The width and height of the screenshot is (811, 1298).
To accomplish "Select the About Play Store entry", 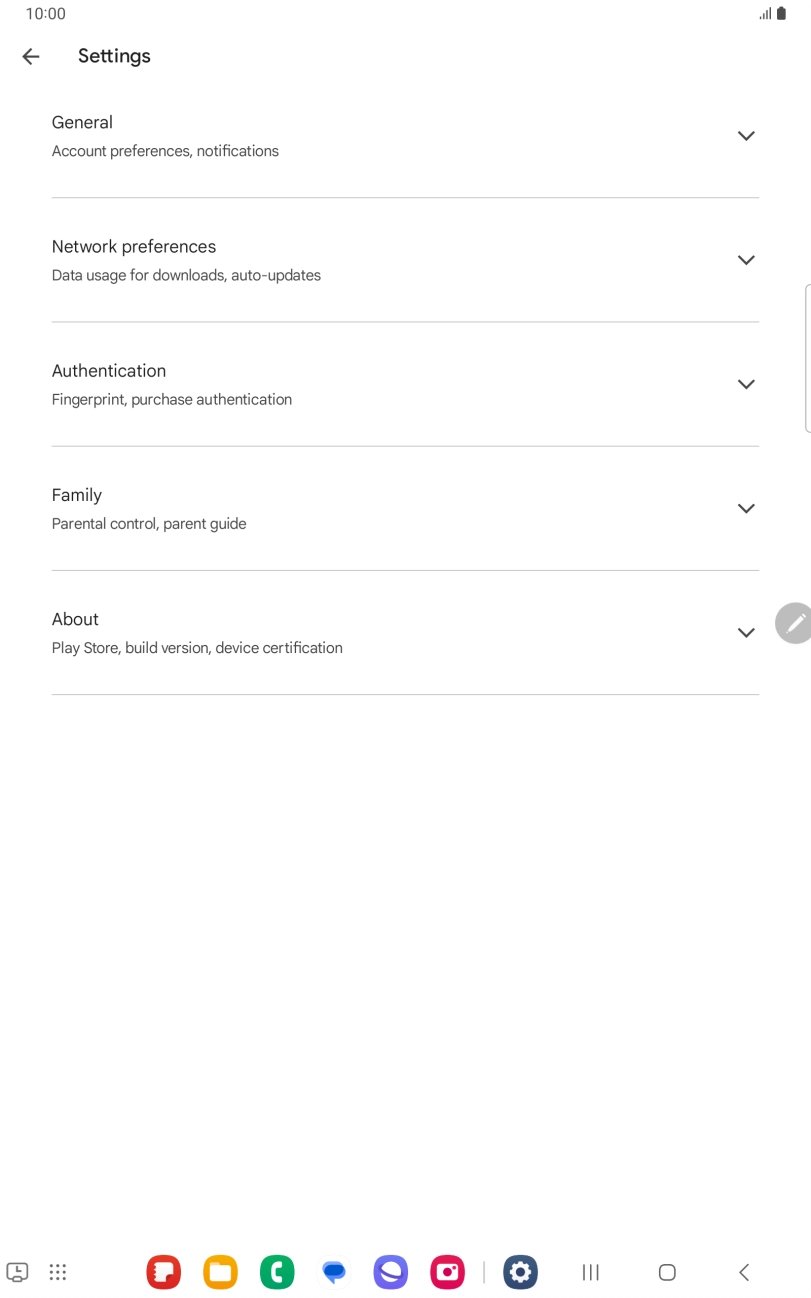I will click(x=197, y=632).
